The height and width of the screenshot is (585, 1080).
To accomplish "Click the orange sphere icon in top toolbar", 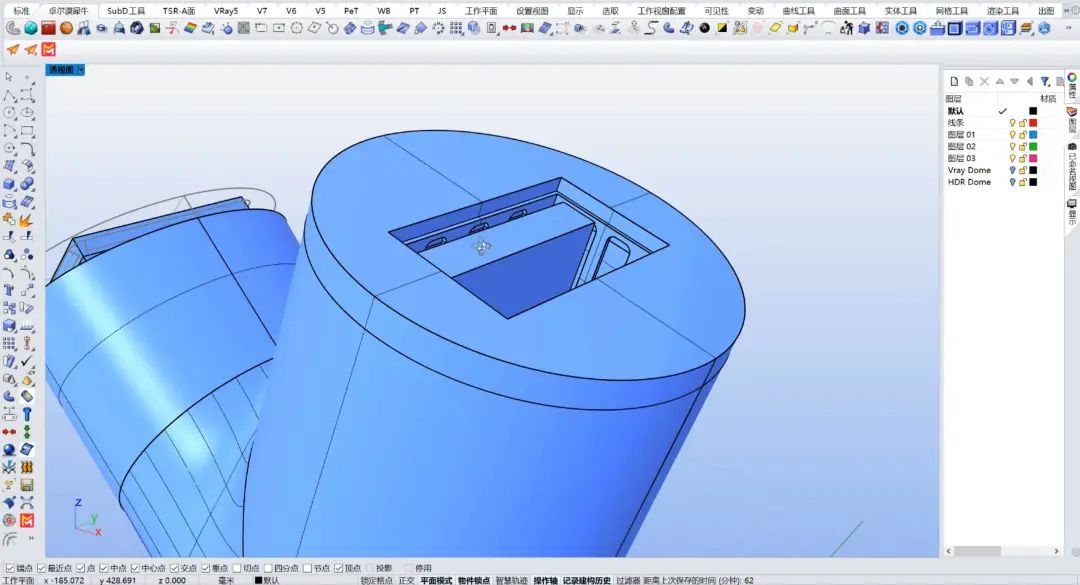I will pos(65,28).
